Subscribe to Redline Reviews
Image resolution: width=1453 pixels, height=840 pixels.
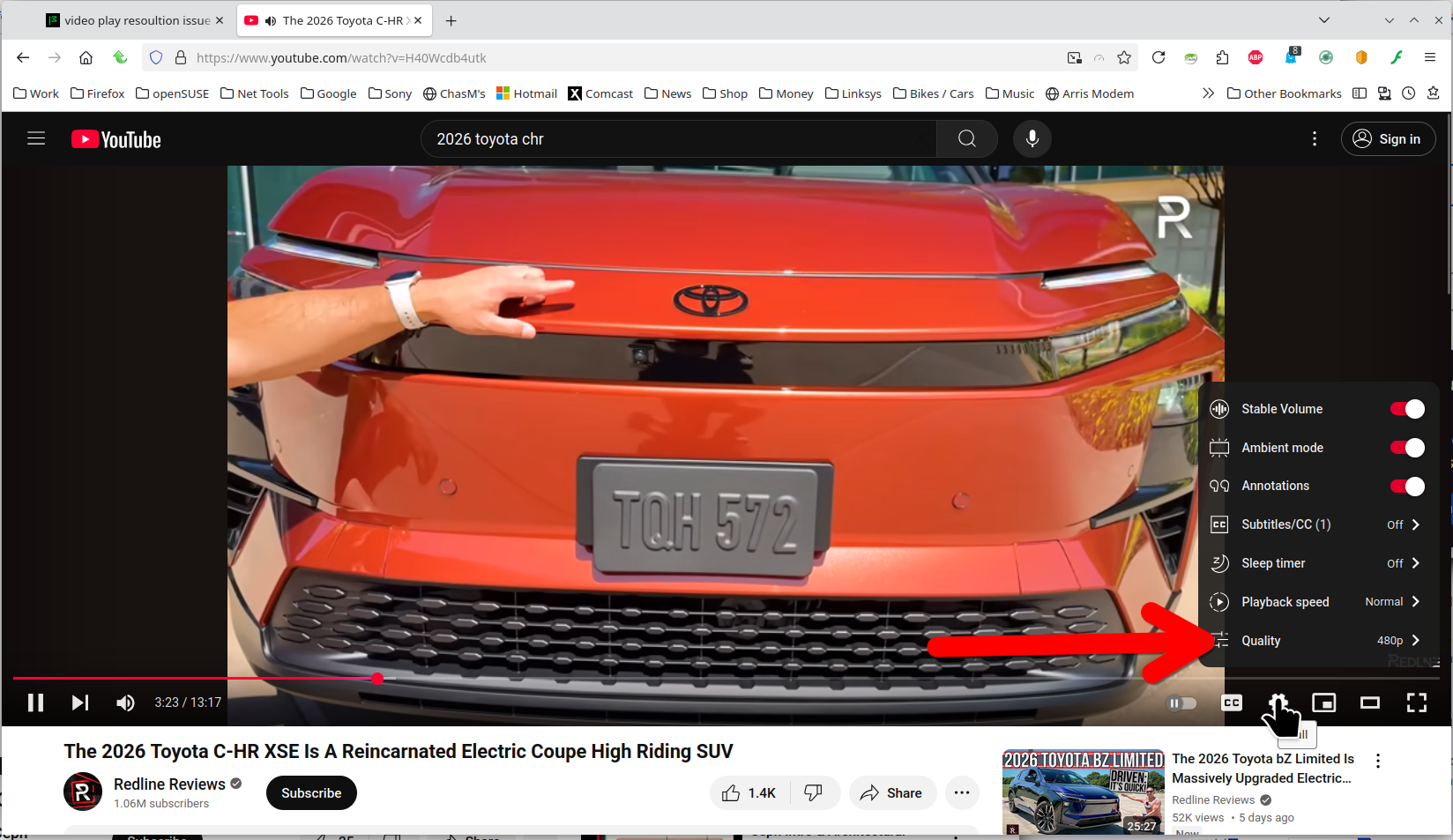tap(311, 793)
